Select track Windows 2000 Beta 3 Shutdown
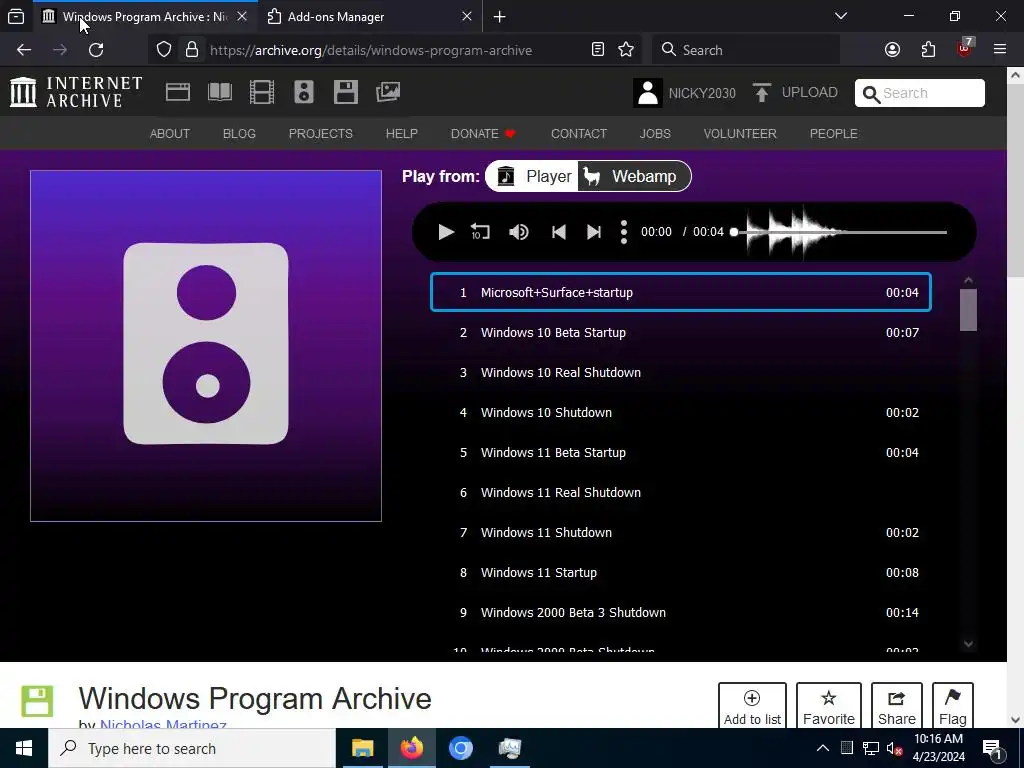1024x768 pixels. [x=680, y=613]
